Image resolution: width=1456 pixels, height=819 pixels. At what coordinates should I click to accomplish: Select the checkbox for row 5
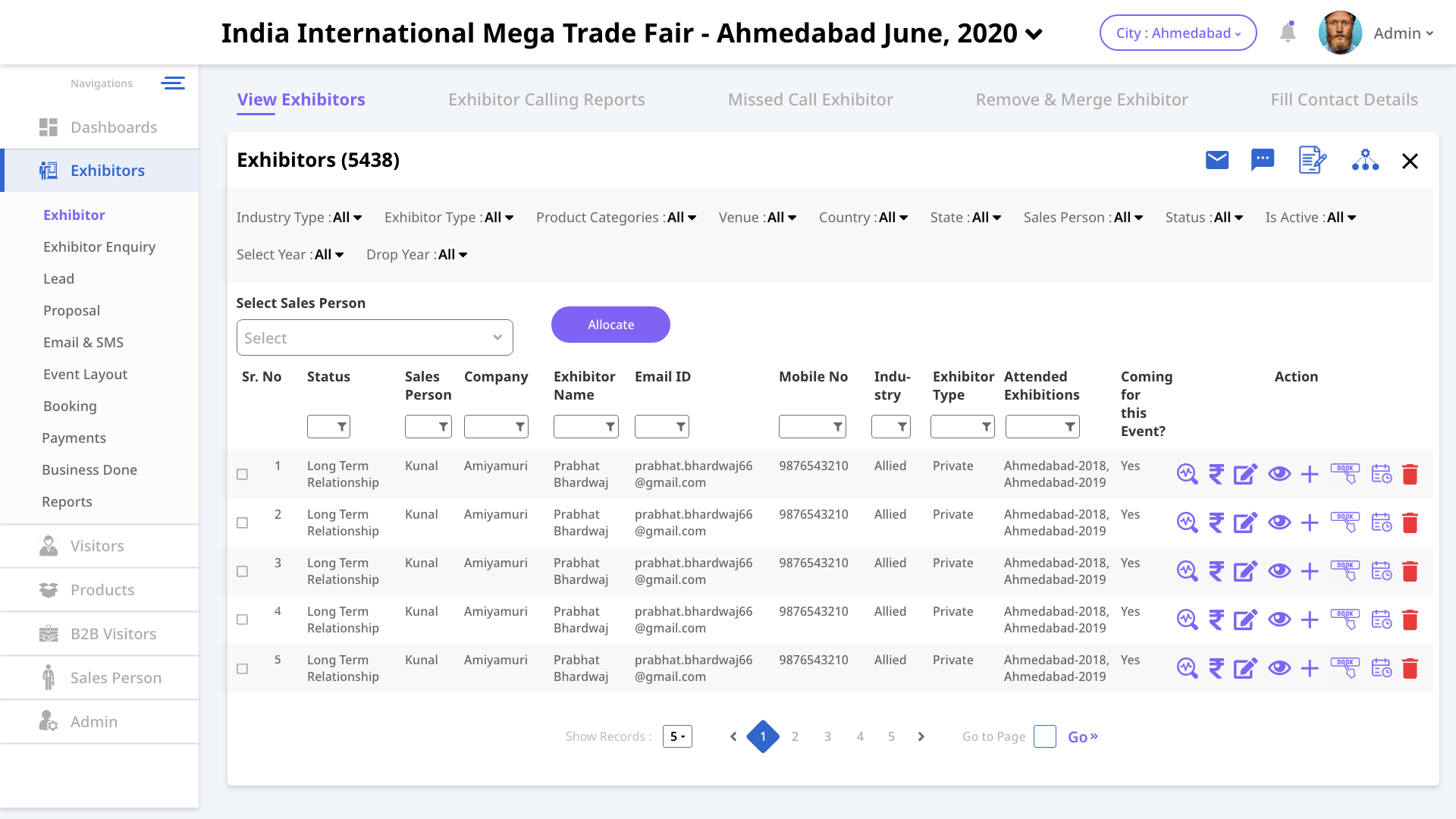point(243,668)
